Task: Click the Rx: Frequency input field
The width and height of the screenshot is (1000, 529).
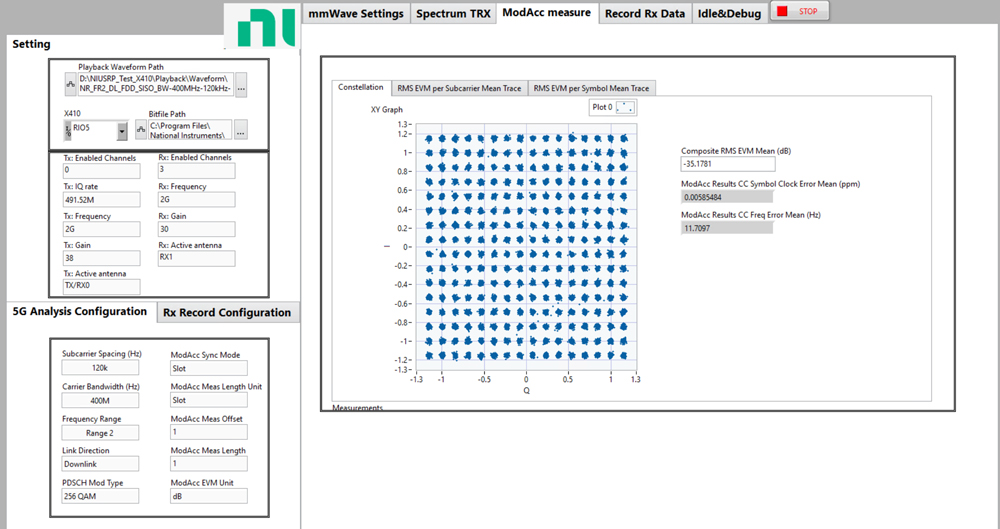Action: (x=196, y=199)
